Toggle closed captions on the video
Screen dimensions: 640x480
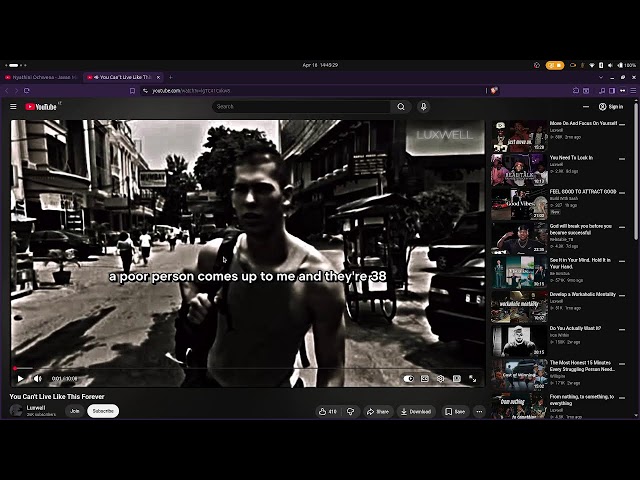[424, 378]
